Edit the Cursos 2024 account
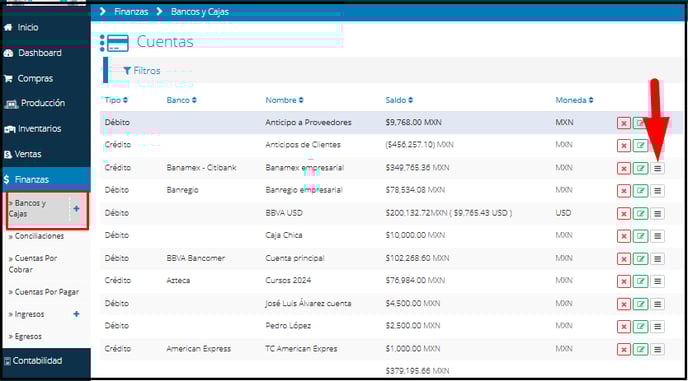The image size is (688, 381). click(x=640, y=281)
